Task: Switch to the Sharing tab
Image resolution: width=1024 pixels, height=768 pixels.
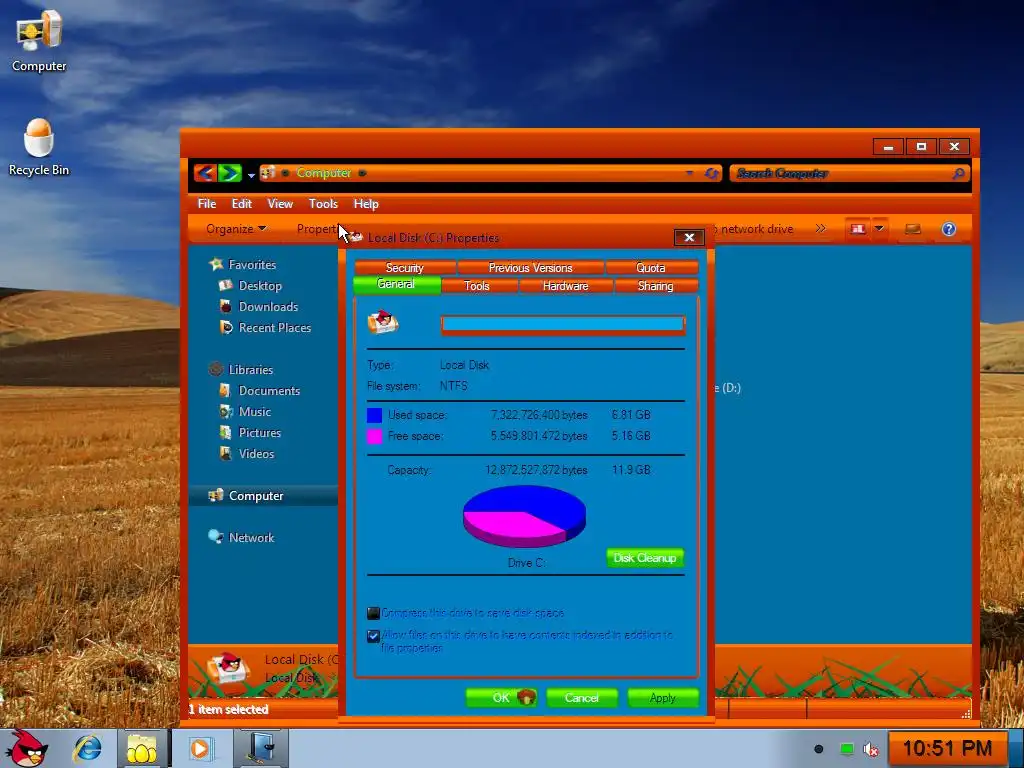Action: (x=655, y=286)
